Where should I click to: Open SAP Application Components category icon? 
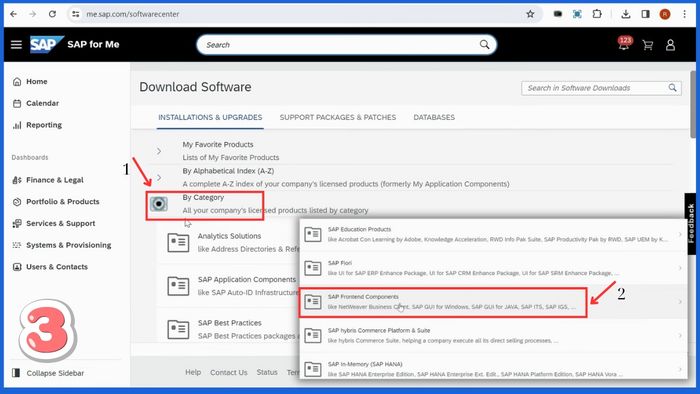[x=178, y=286]
